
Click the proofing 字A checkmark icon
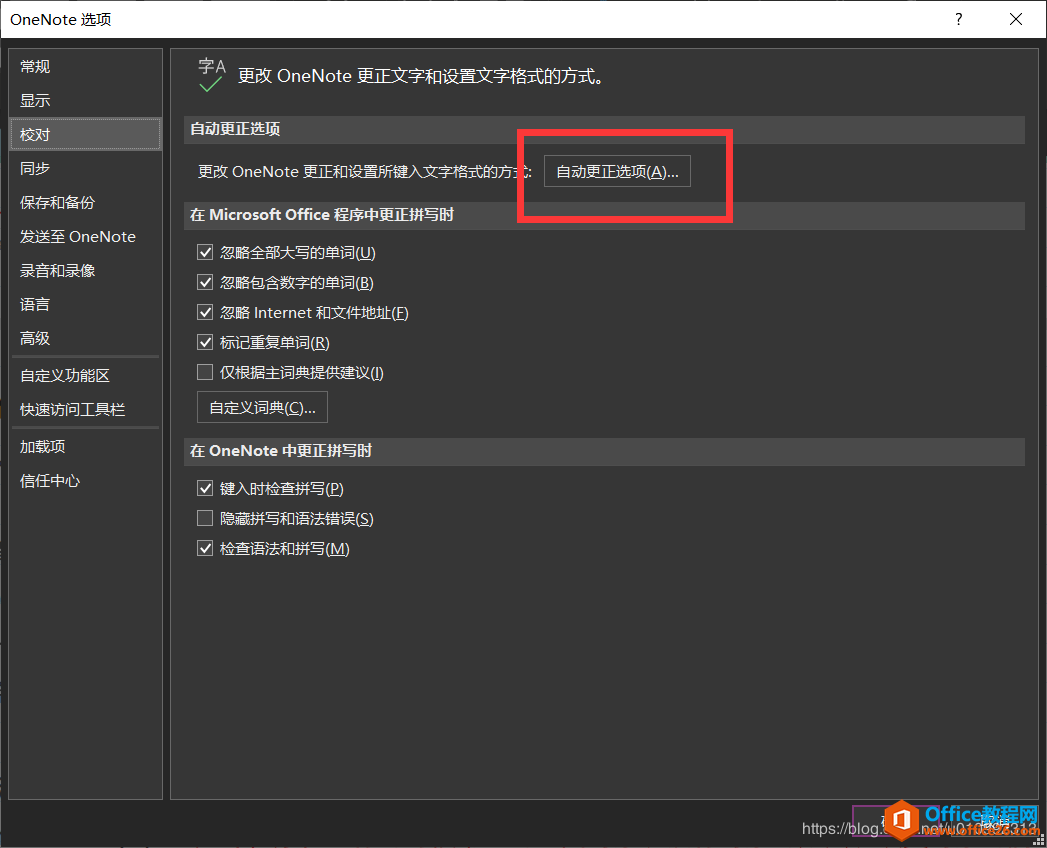coord(212,75)
